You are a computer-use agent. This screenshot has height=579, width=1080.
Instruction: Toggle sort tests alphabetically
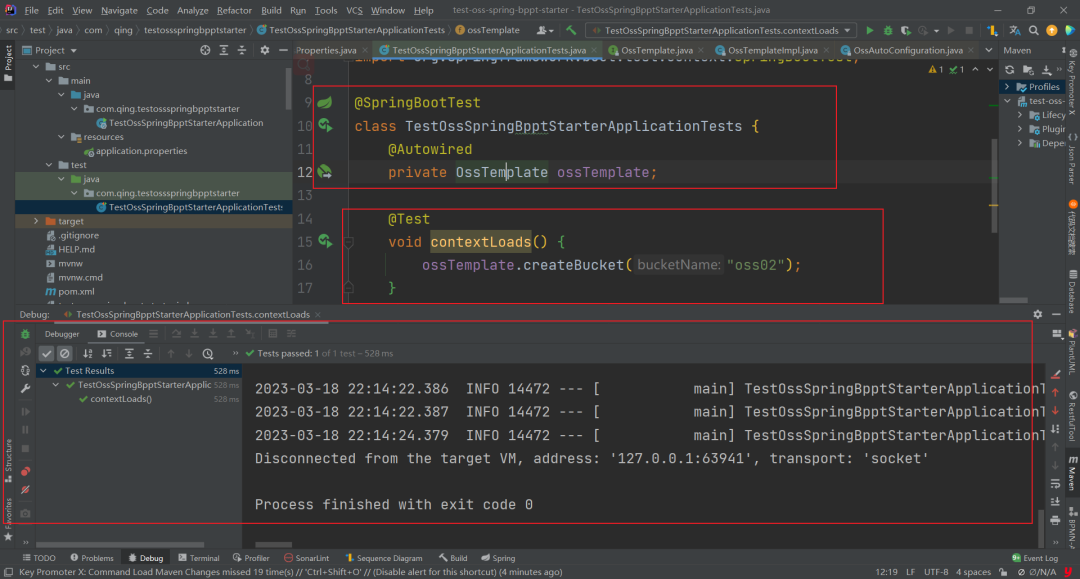pyautogui.click(x=87, y=353)
